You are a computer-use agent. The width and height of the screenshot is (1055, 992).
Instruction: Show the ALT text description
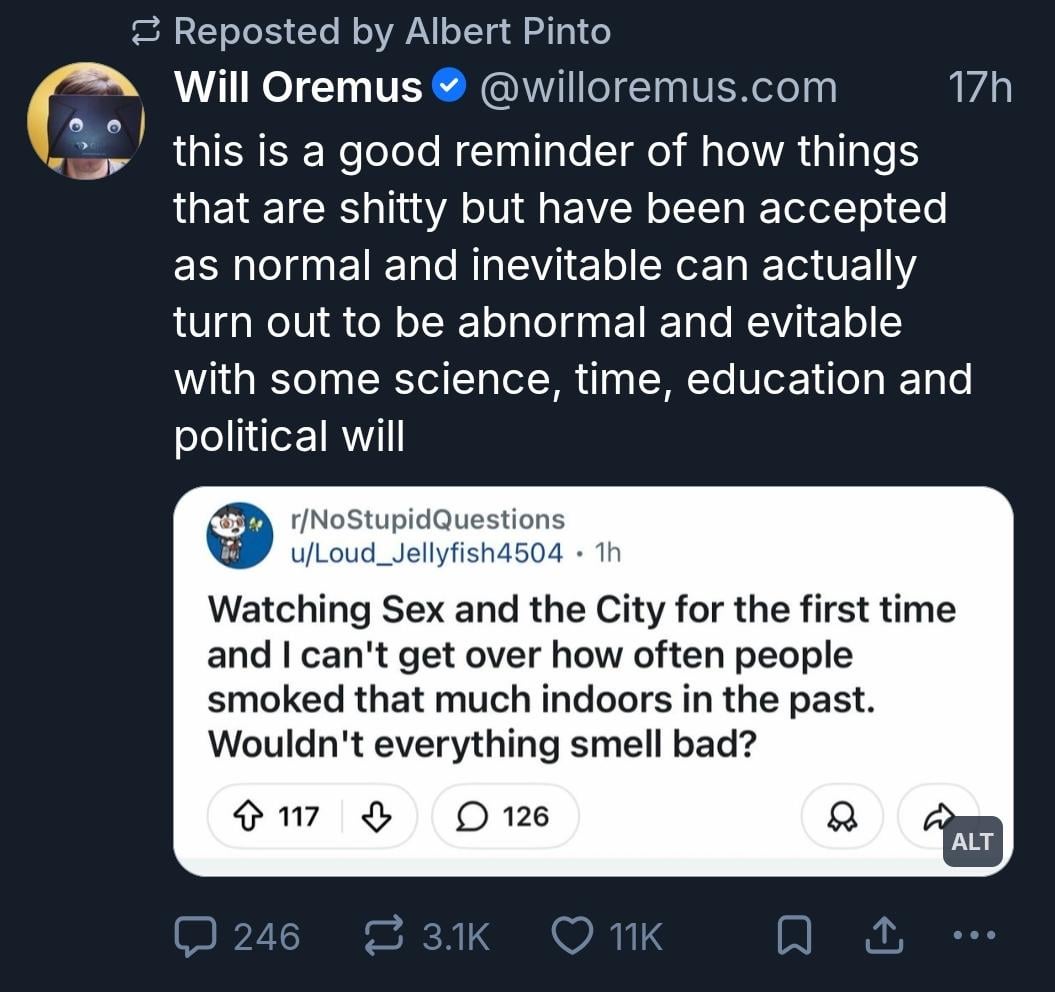(x=972, y=841)
